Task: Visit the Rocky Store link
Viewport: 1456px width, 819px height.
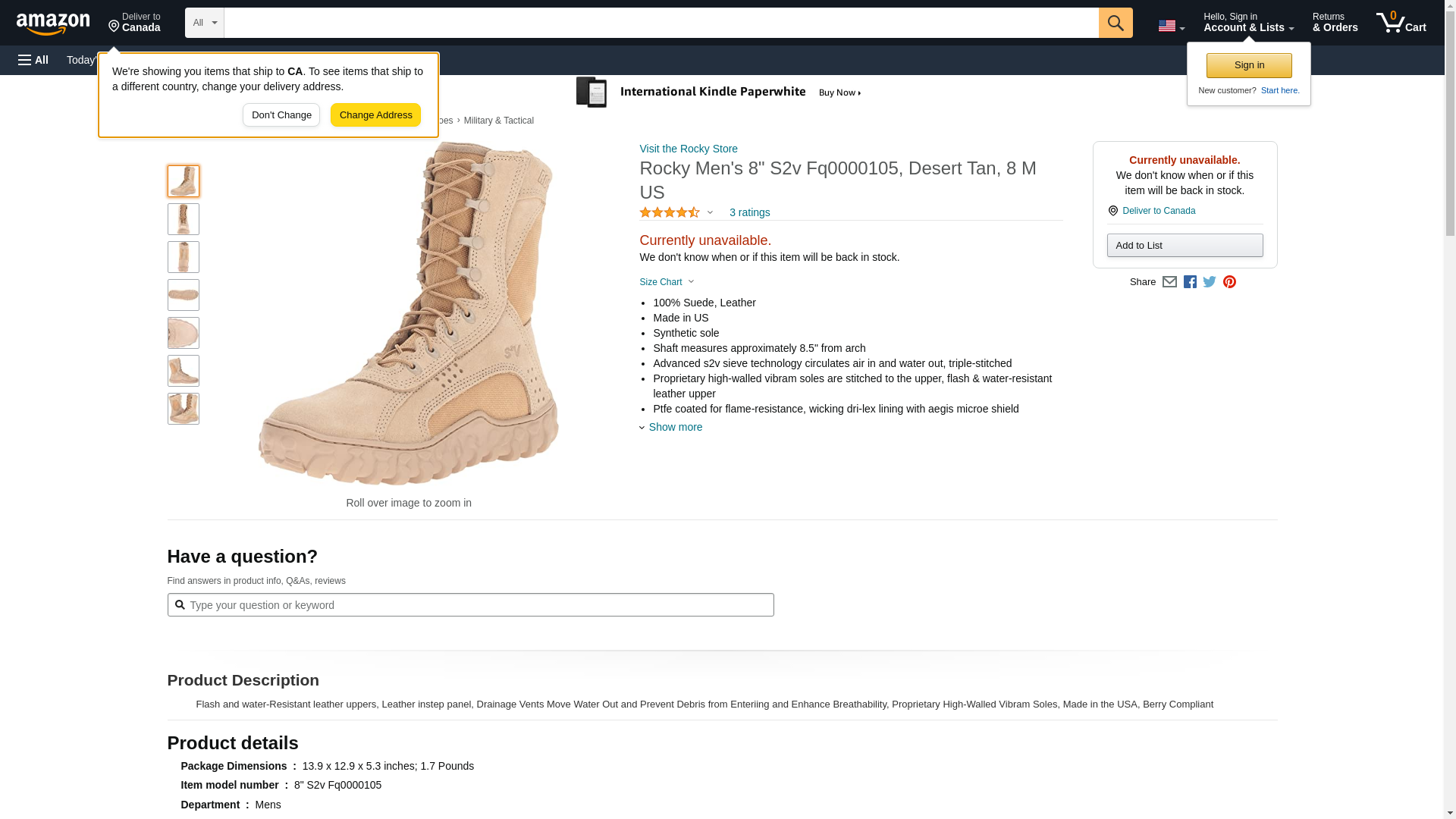Action: 688,149
